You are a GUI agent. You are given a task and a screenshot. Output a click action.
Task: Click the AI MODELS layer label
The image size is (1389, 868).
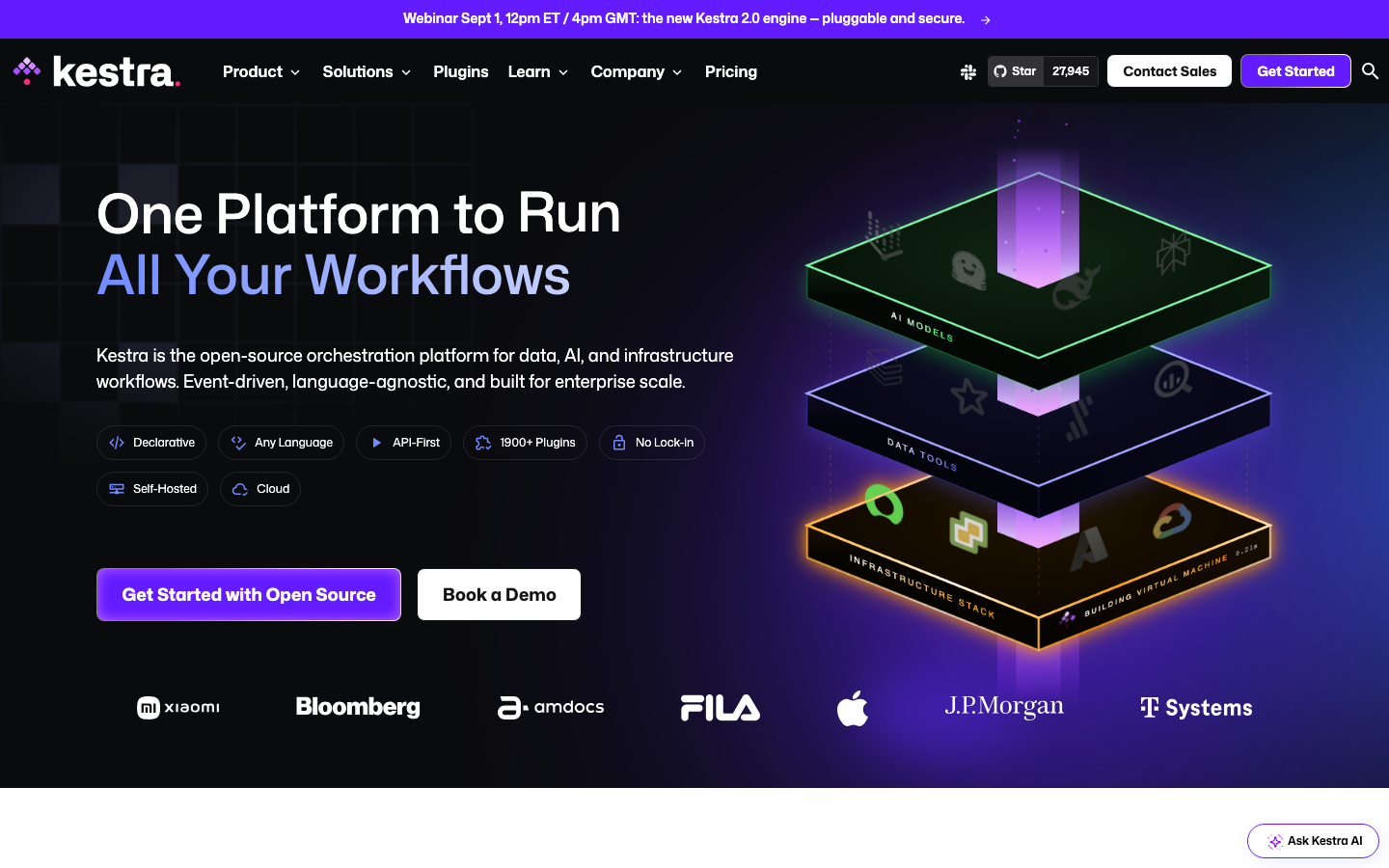922,327
